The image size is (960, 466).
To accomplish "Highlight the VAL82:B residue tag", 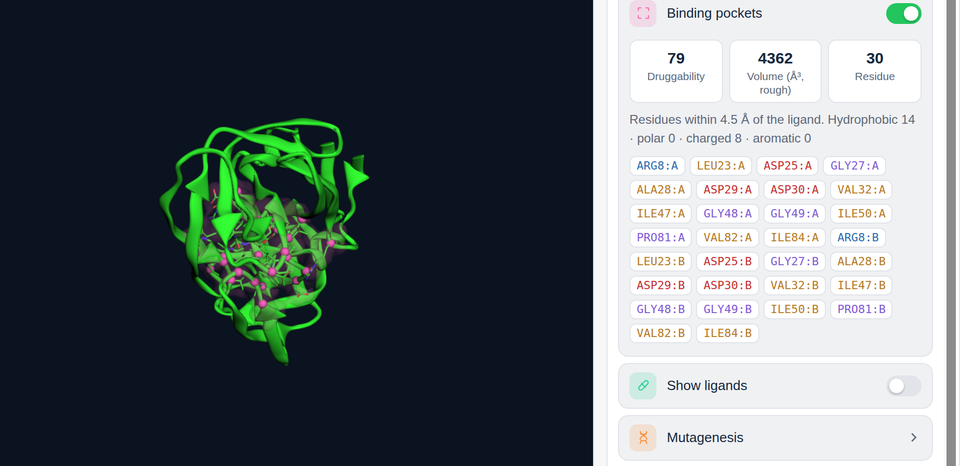I will (660, 333).
